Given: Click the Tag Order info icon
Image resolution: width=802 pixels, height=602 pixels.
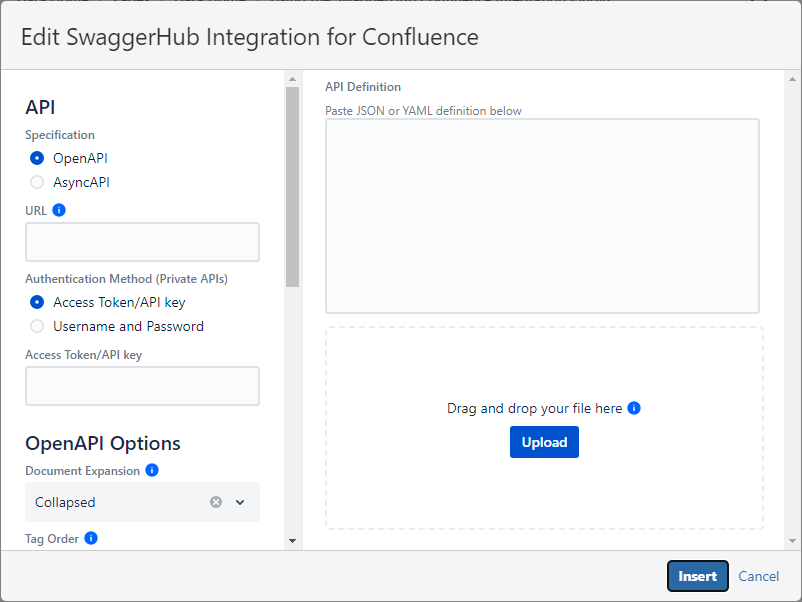Looking at the screenshot, I should coord(91,538).
